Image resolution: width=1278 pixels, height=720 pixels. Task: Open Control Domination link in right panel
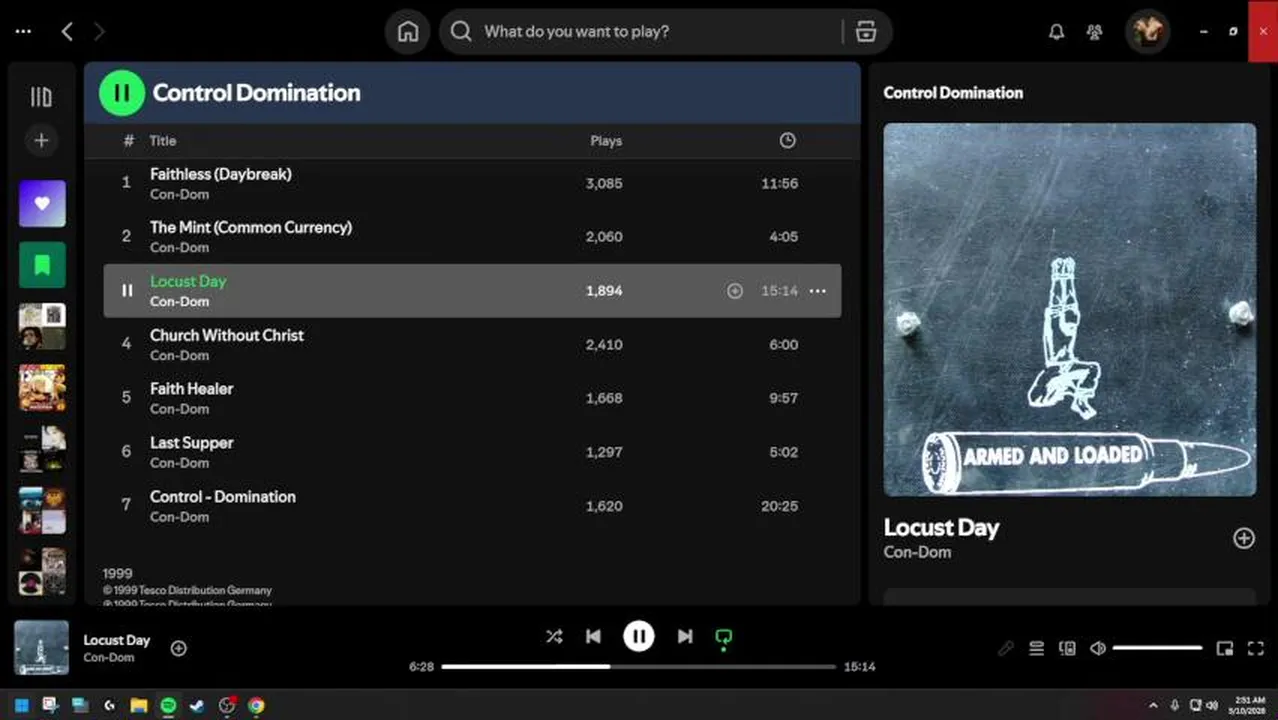tap(953, 93)
